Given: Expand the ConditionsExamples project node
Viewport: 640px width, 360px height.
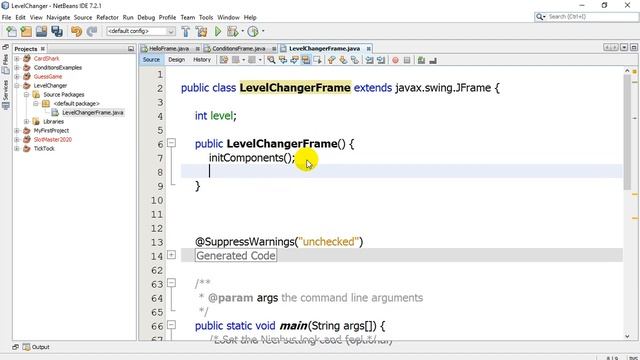Looking at the screenshot, I should (17, 68).
